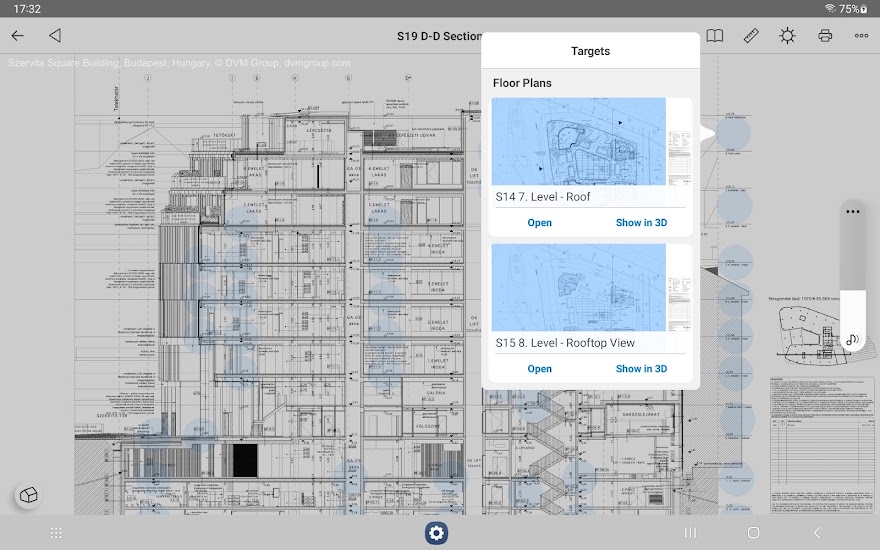880x550 pixels.
Task: Open the brightness display settings icon
Action: pos(788,36)
